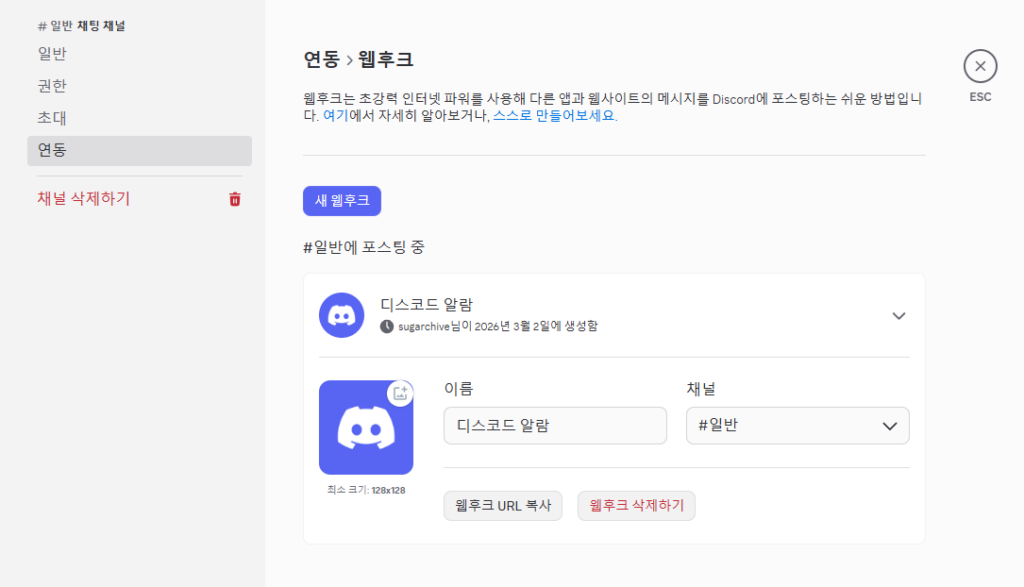The image size is (1024, 587).
Task: Follow the 스스로 만들어보세요 link
Action: (555, 116)
